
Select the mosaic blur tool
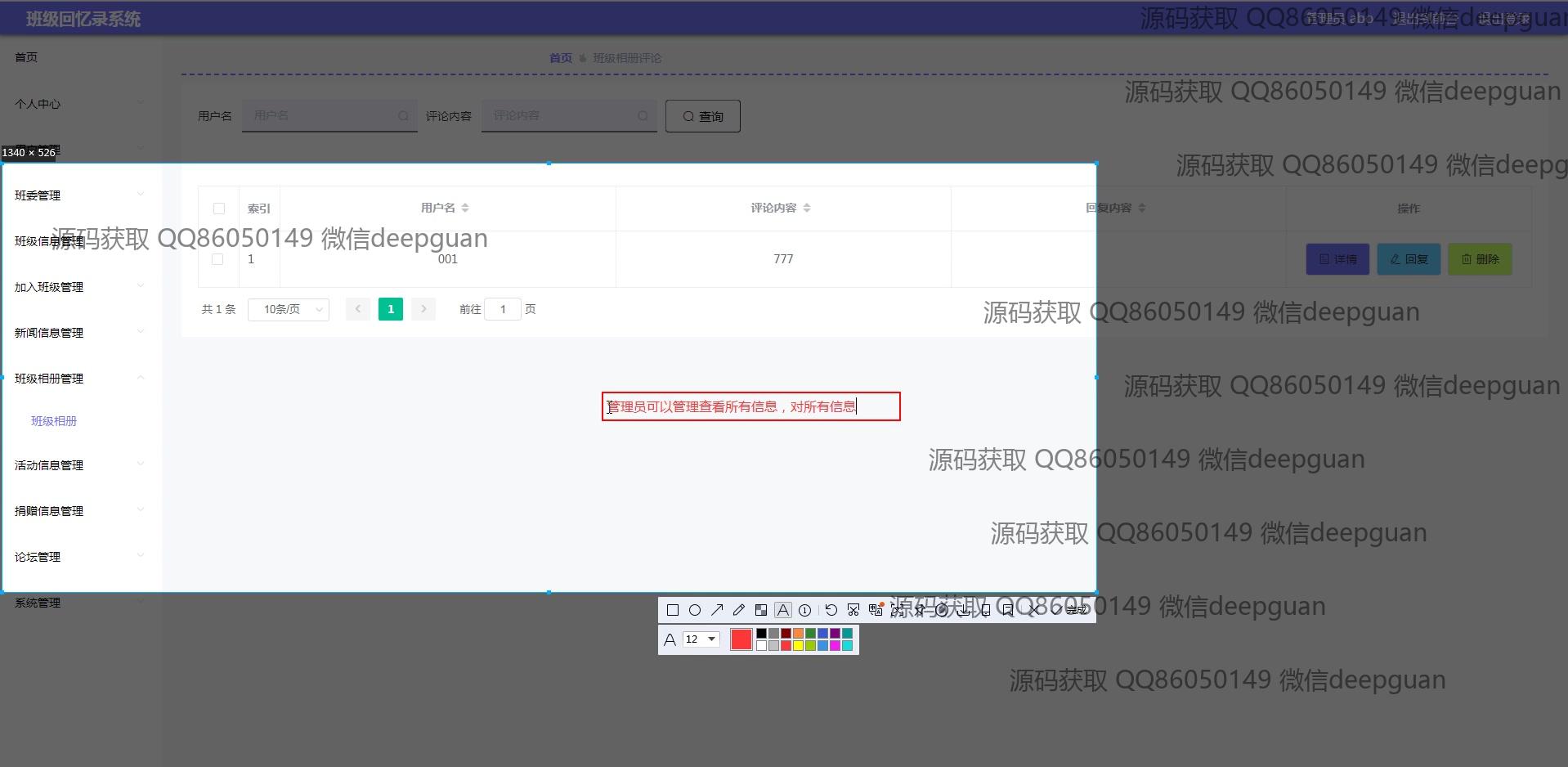[761, 610]
